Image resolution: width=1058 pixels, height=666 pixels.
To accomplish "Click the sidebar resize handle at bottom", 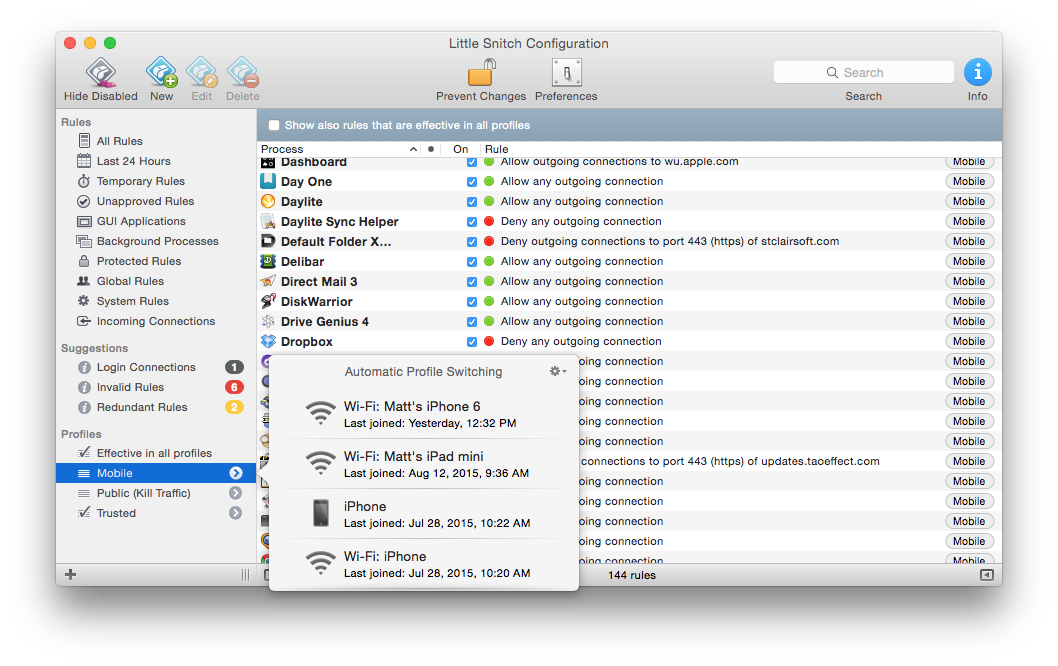I will pyautogui.click(x=245, y=575).
